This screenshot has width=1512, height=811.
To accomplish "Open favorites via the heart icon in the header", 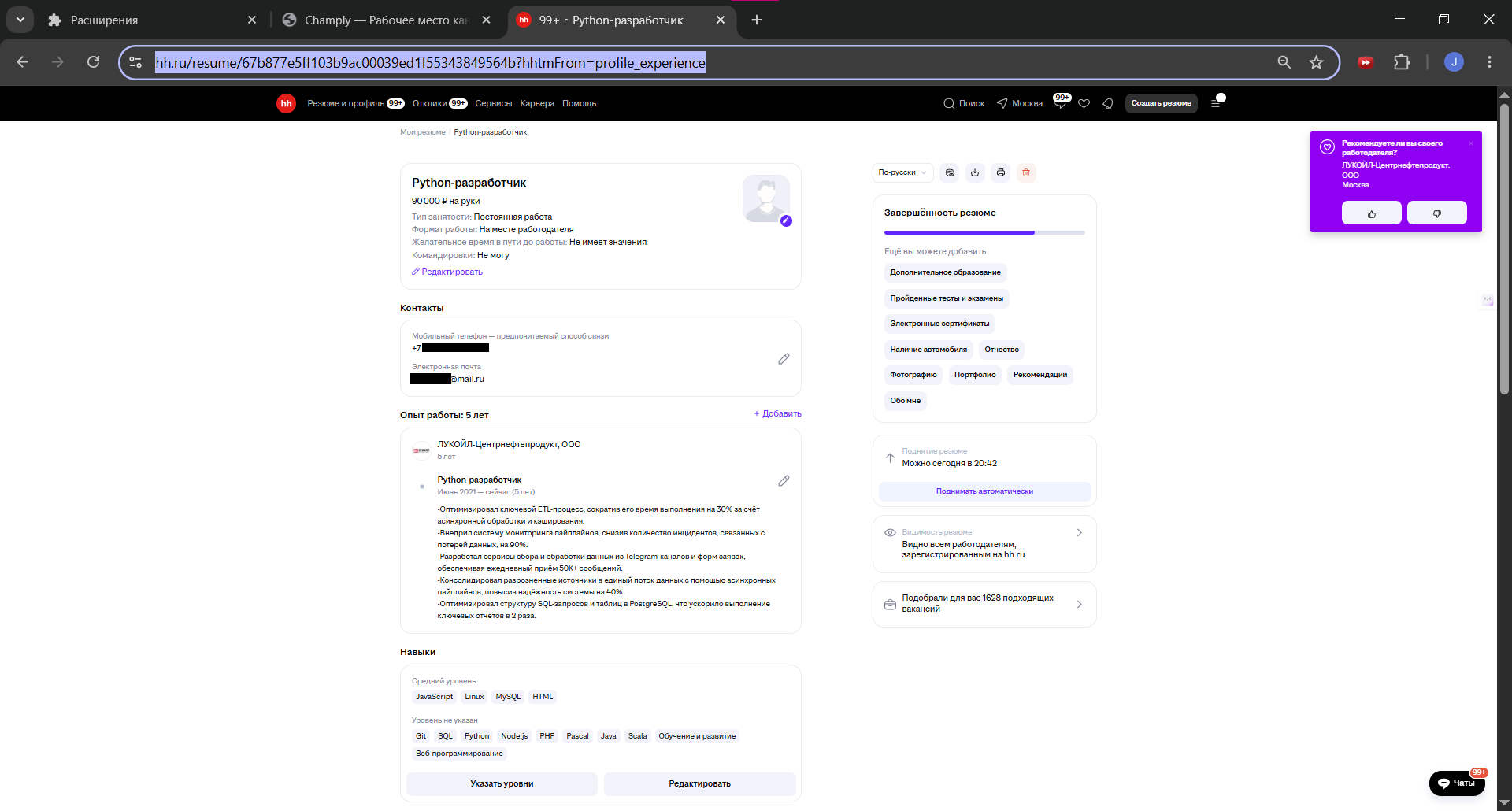I will tap(1084, 103).
